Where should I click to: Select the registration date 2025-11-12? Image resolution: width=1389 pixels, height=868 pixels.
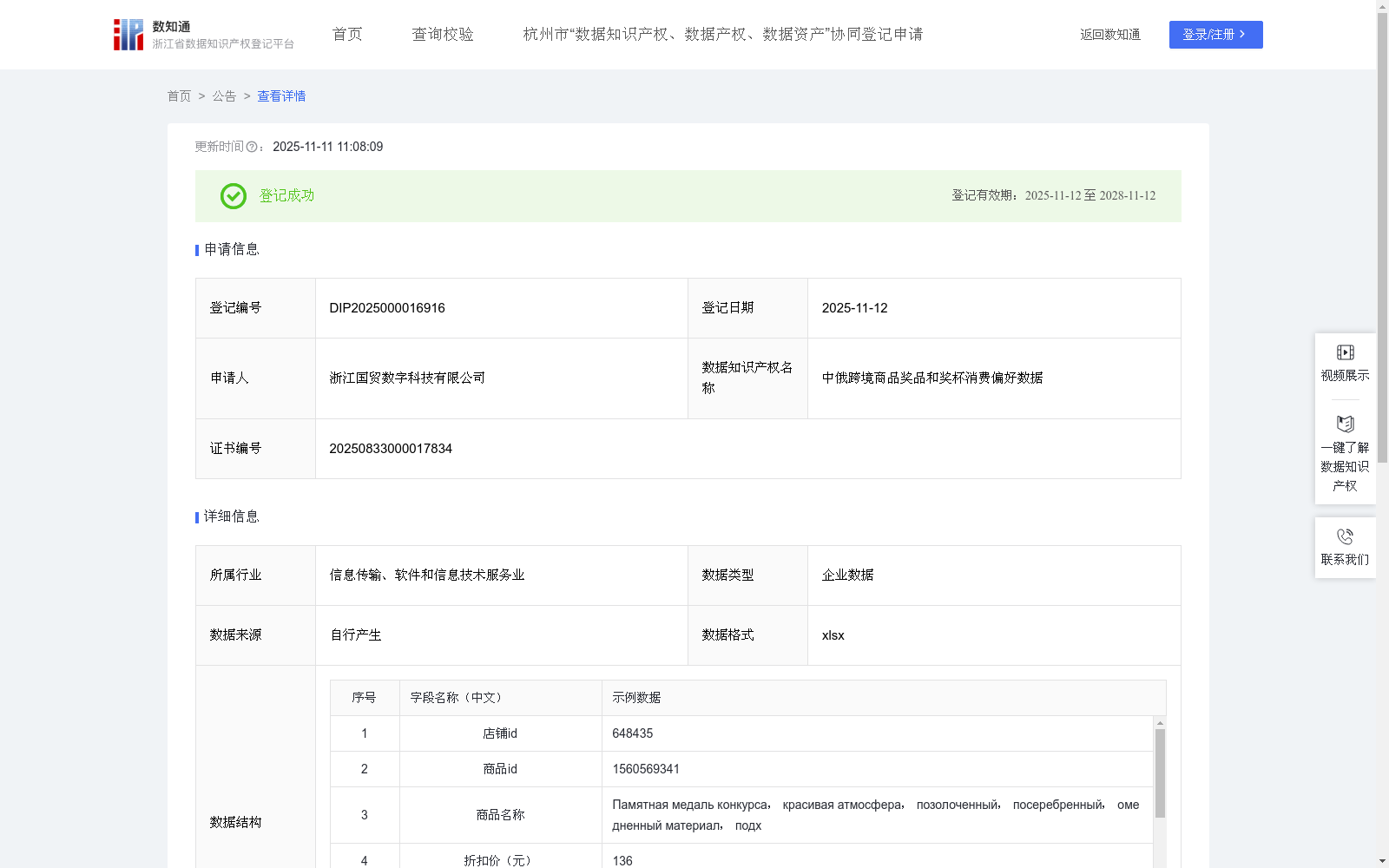(x=855, y=308)
